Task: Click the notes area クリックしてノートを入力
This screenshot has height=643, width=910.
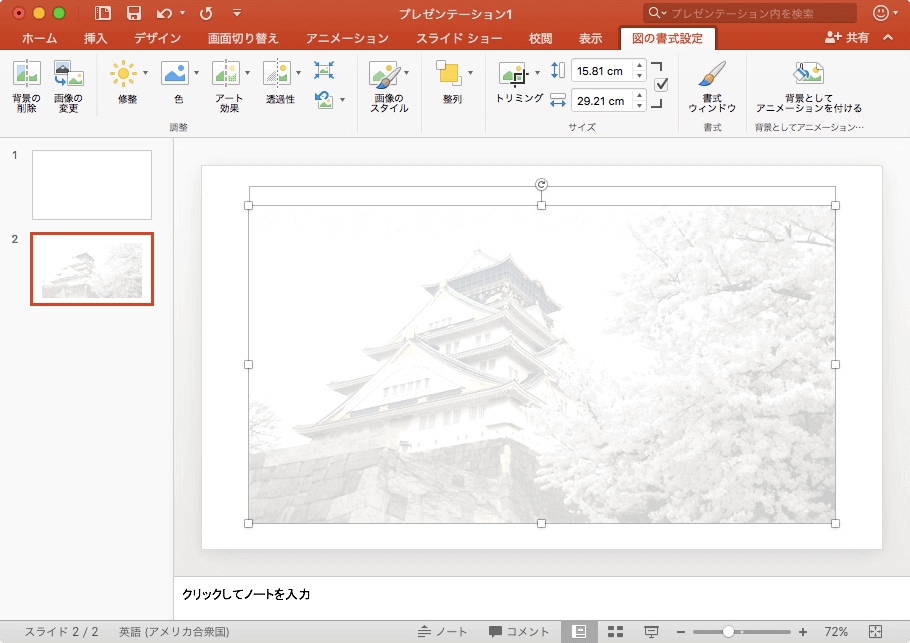Action: click(246, 594)
